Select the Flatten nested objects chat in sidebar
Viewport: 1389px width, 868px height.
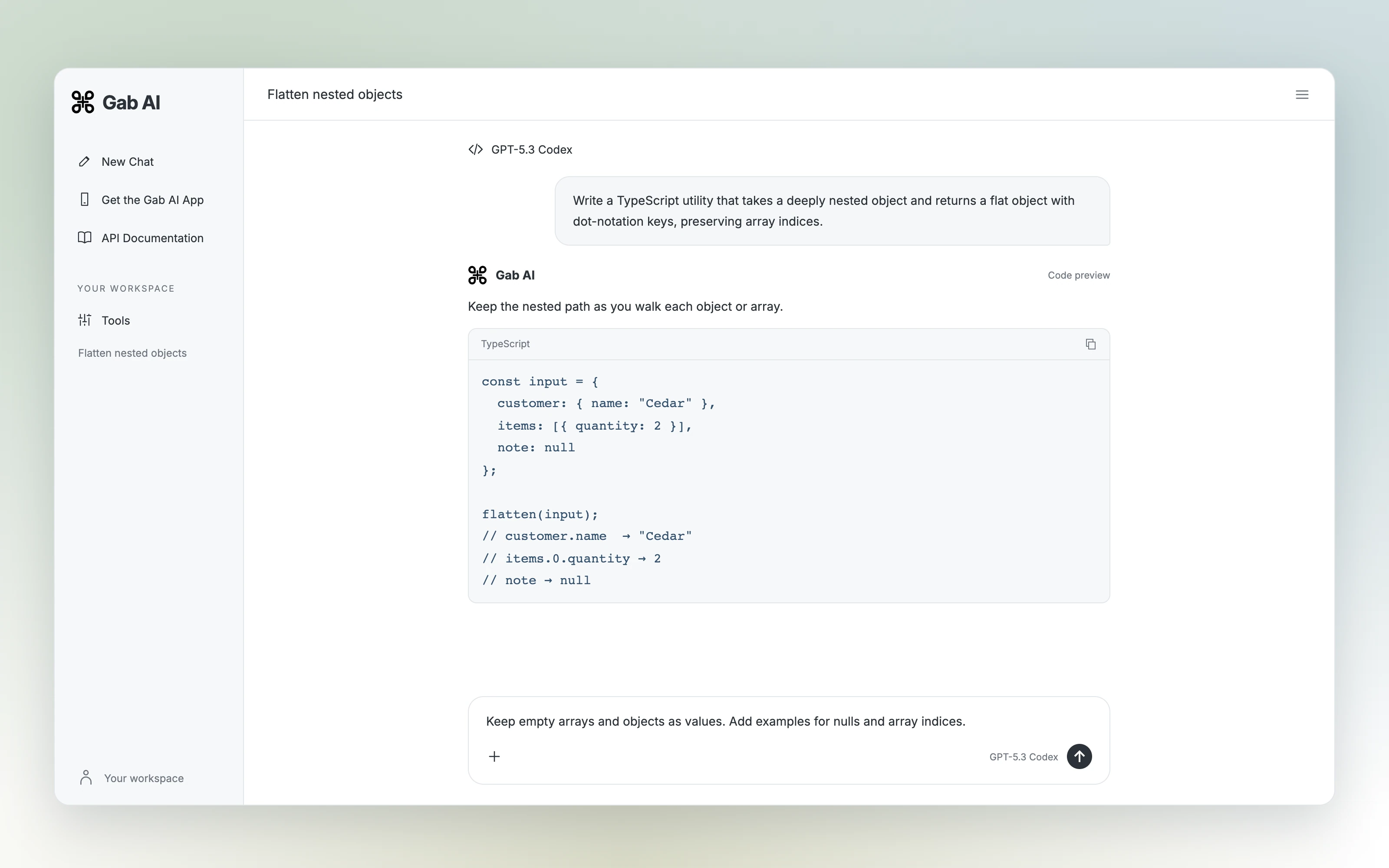132,353
